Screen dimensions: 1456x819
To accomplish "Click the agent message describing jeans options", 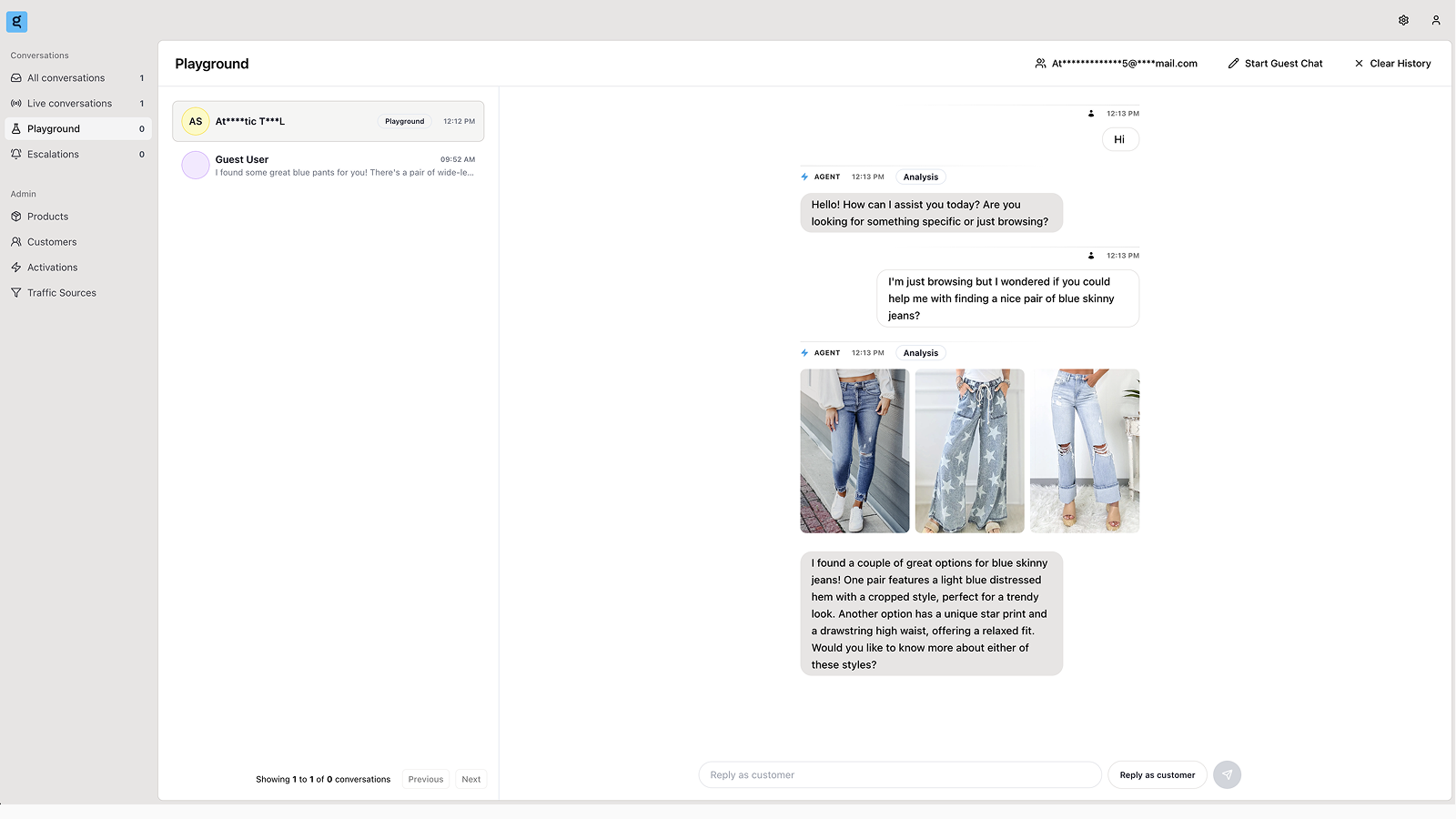I will click(931, 613).
